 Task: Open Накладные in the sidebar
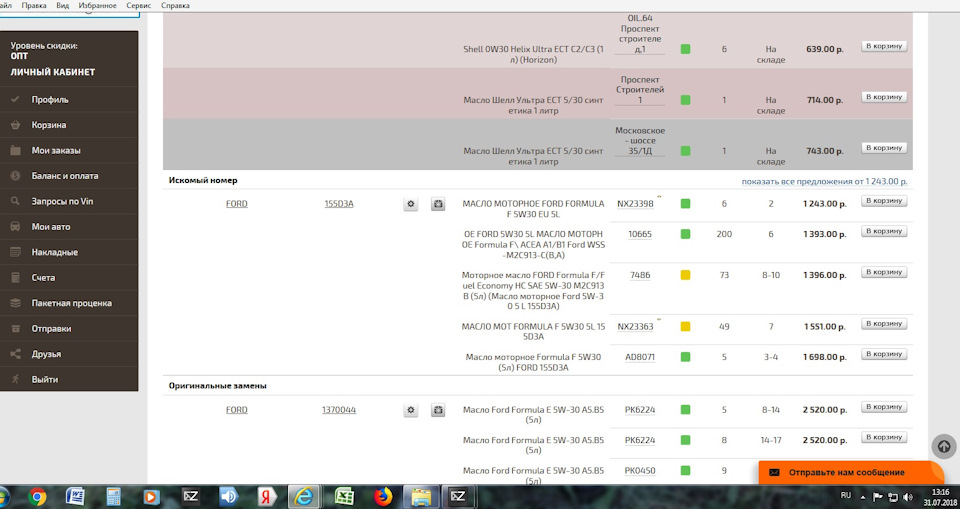(54, 252)
